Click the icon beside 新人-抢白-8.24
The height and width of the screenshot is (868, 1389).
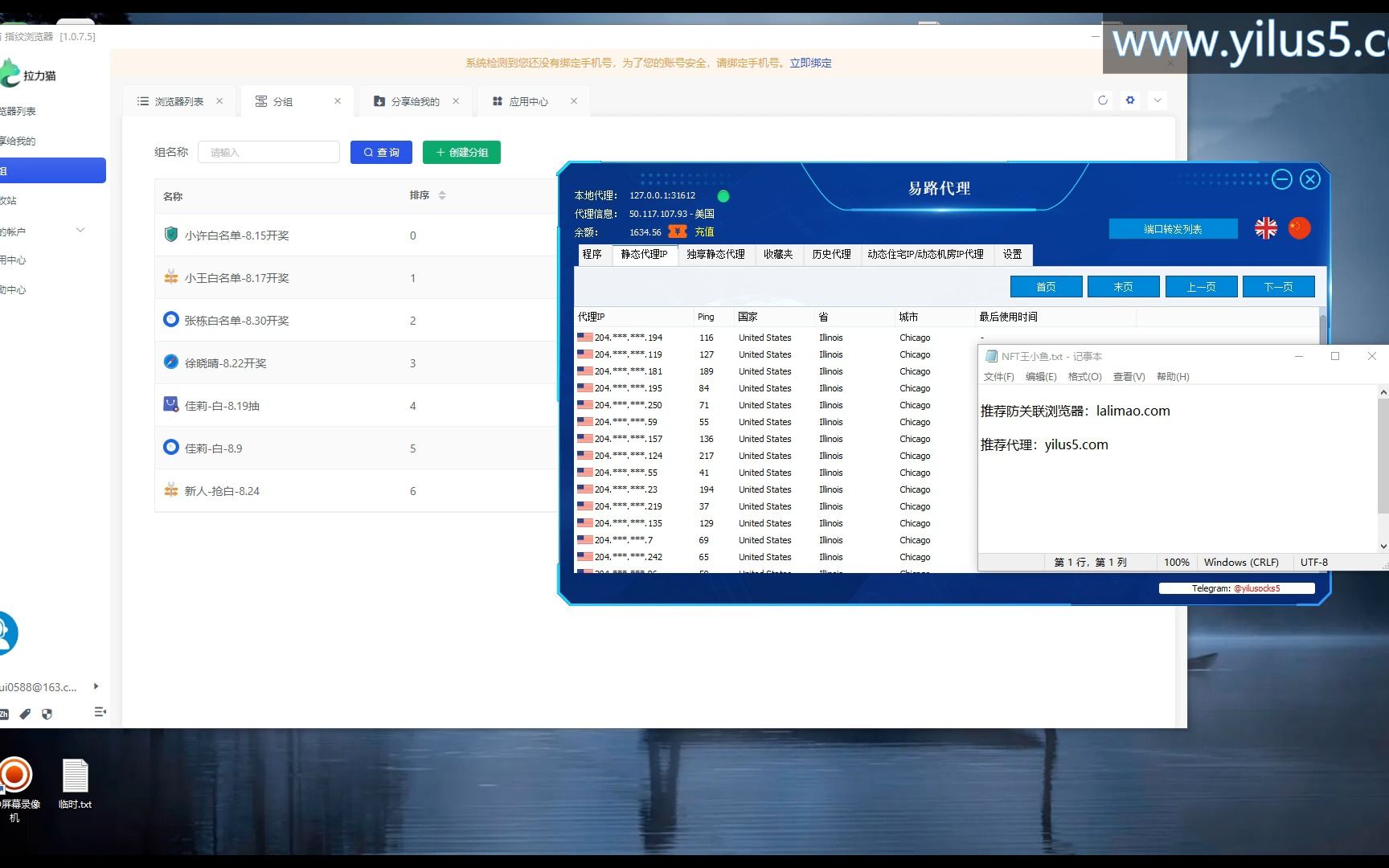(x=170, y=489)
